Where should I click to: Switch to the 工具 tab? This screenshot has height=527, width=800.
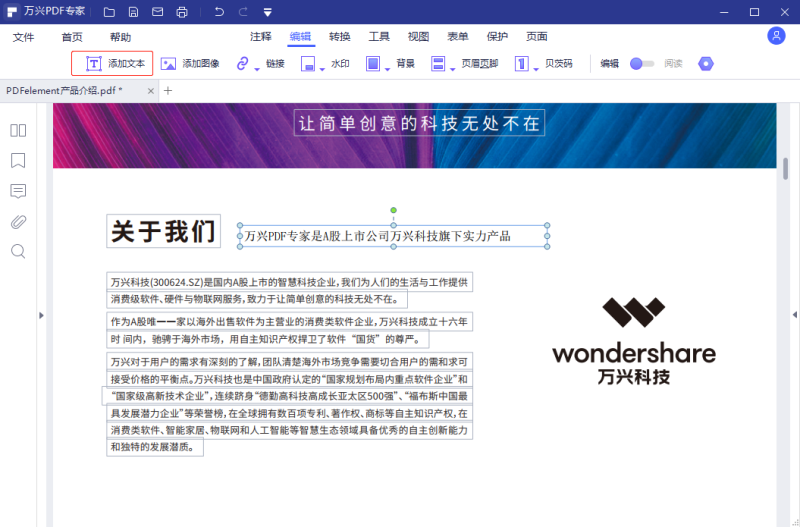pyautogui.click(x=379, y=36)
